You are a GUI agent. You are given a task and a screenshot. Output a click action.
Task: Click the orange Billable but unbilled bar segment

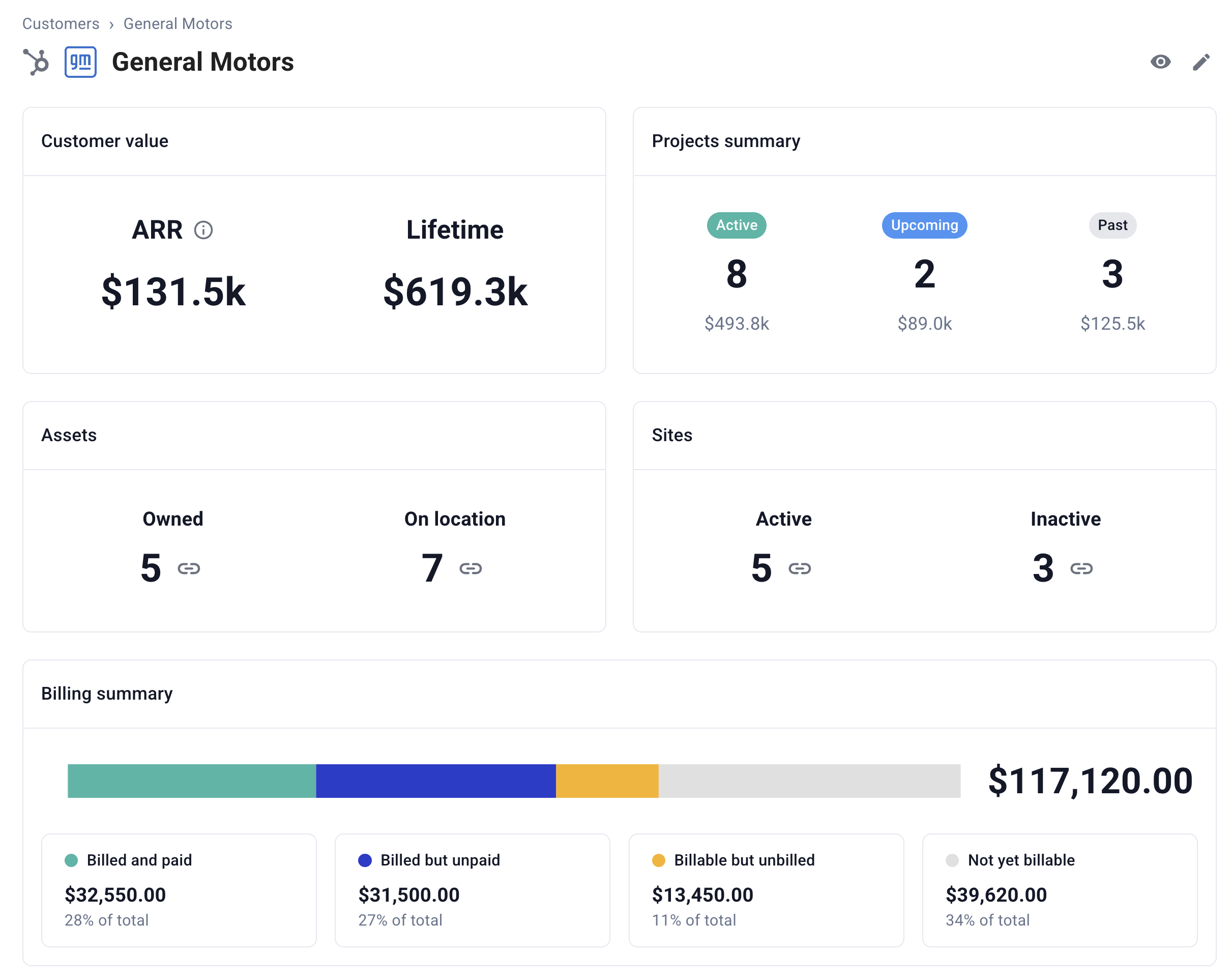(607, 781)
